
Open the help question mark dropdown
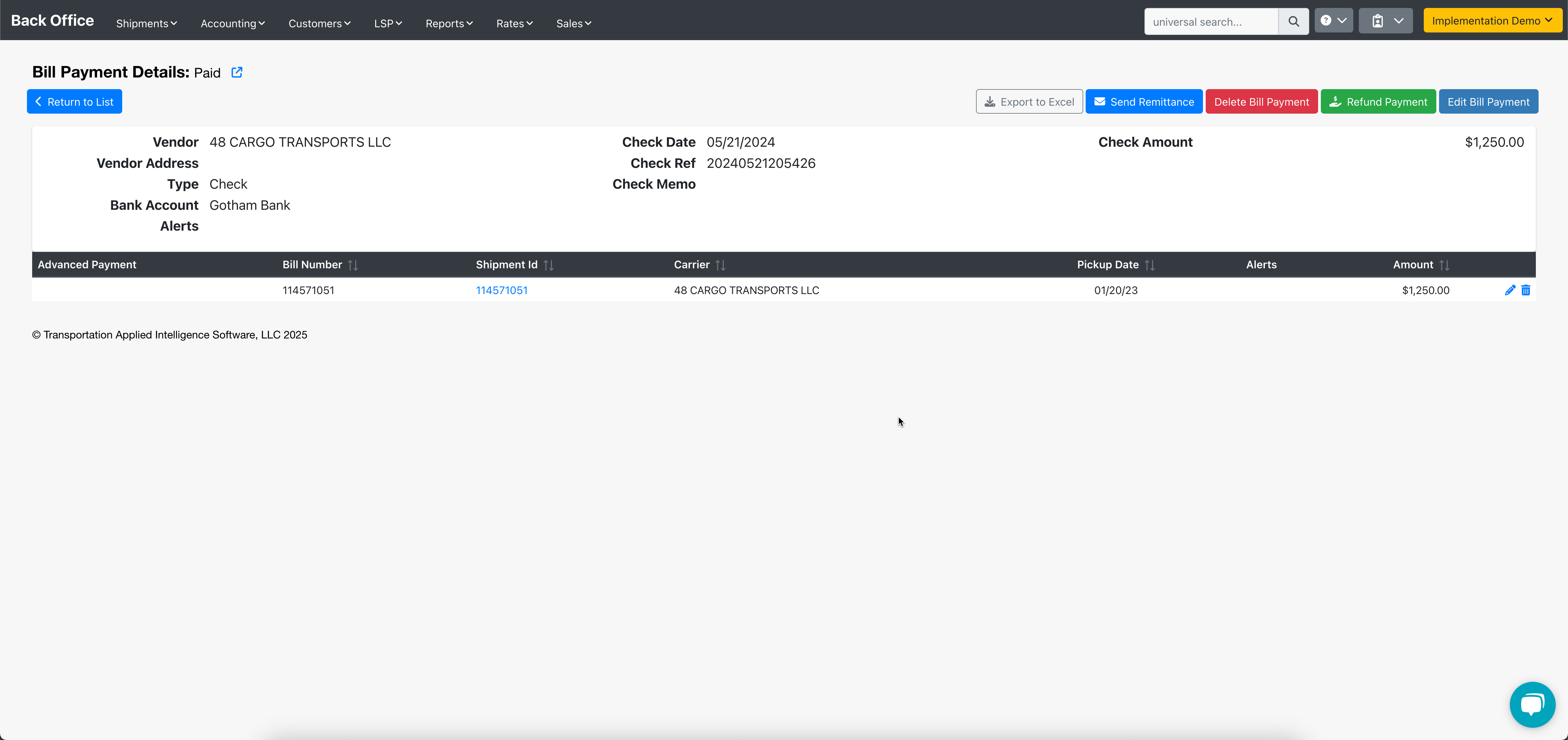(1333, 21)
